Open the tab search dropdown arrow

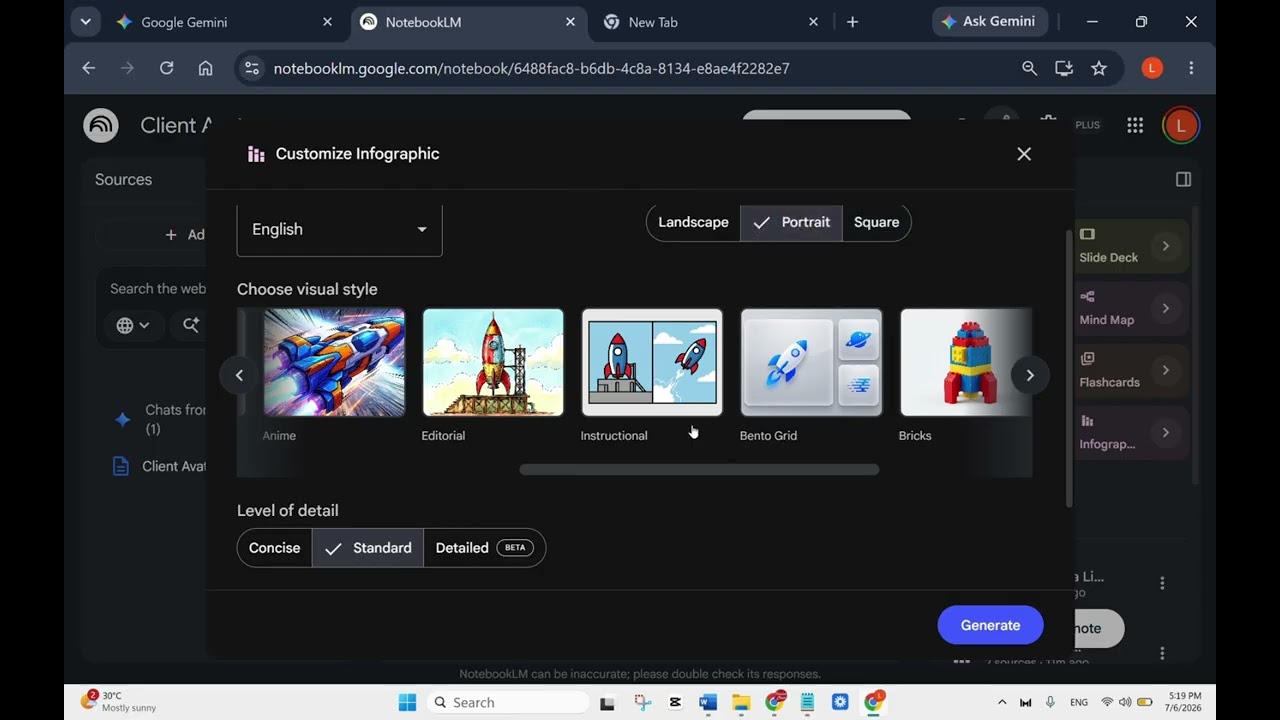[x=85, y=22]
